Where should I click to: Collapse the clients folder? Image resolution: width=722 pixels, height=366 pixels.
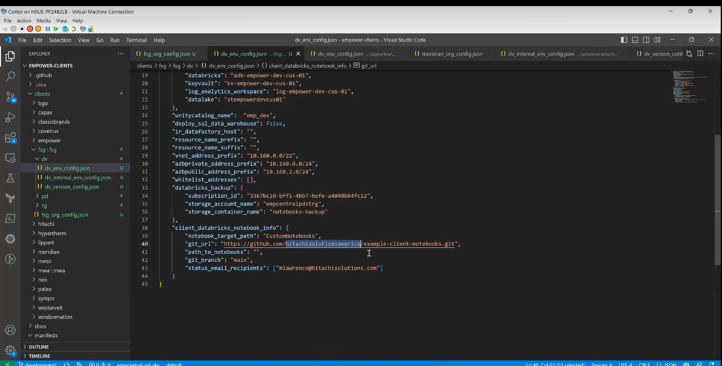(42, 94)
